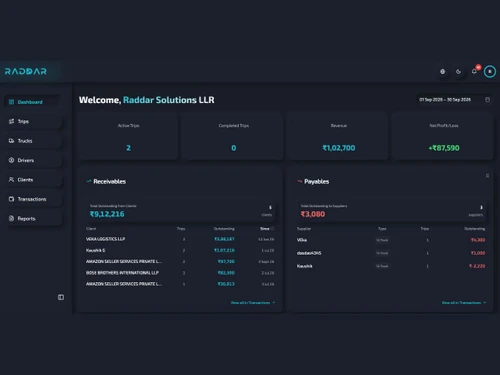Click the info icon next to Since
500x375 pixels.
coord(273,229)
